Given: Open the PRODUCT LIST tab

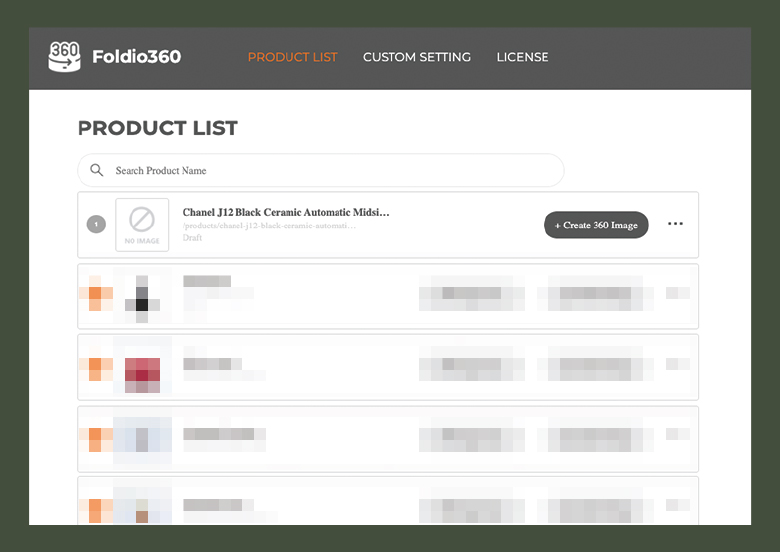Looking at the screenshot, I should click(x=292, y=57).
